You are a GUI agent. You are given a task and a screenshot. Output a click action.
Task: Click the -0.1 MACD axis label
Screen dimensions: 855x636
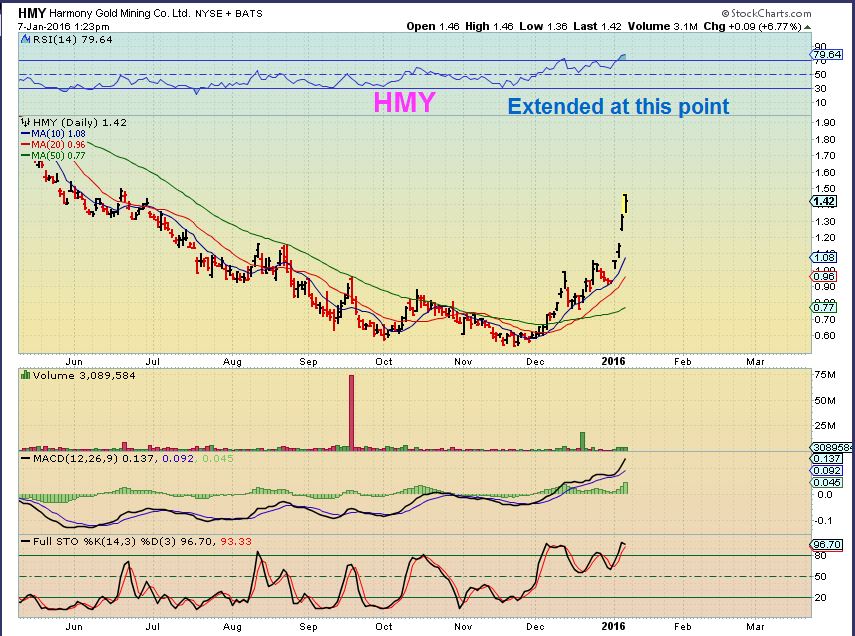click(x=824, y=520)
